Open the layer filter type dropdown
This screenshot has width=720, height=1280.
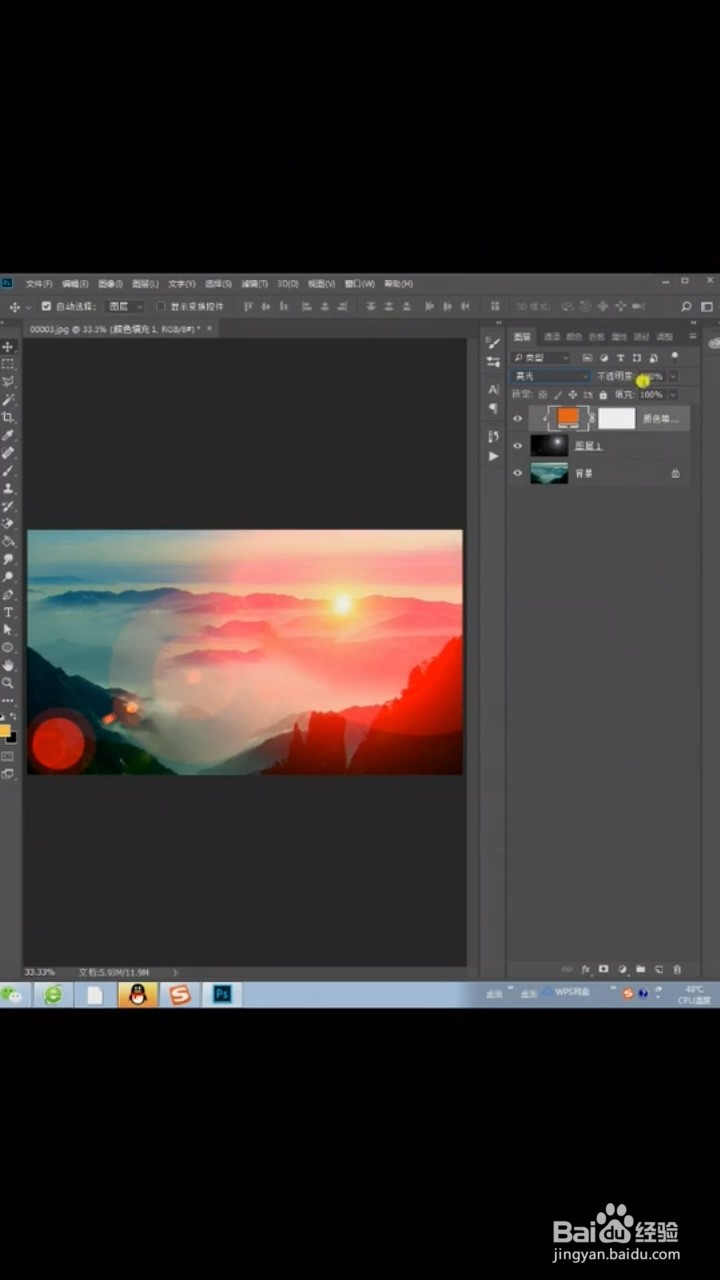tap(541, 357)
